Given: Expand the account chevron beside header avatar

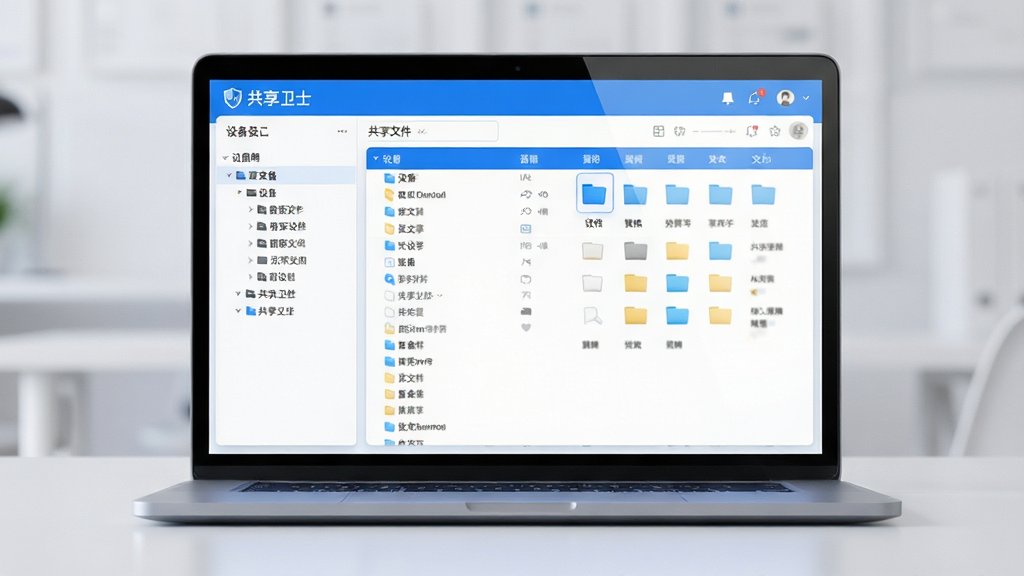Looking at the screenshot, I should (x=806, y=98).
